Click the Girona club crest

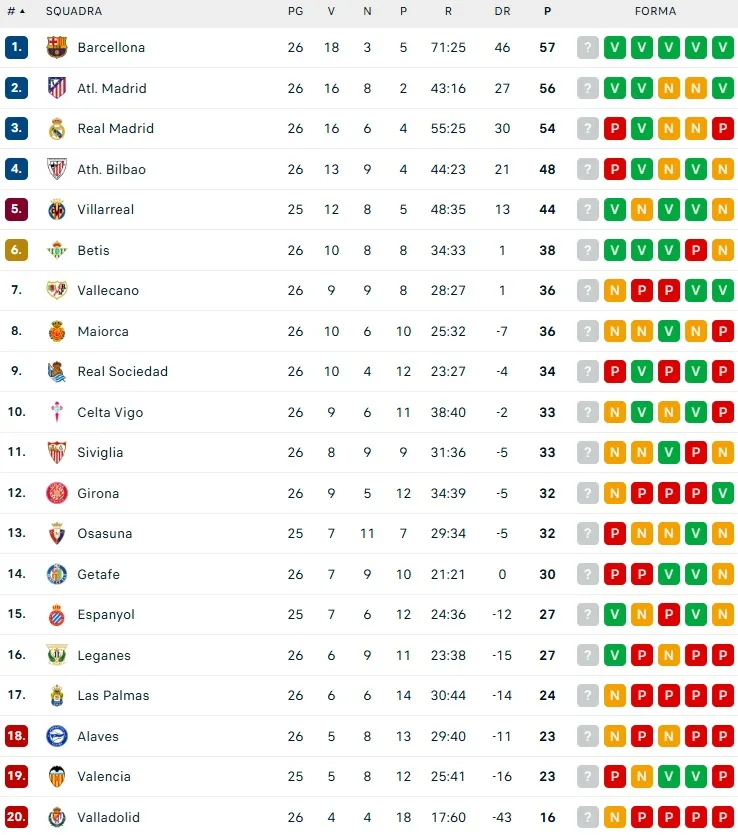click(x=57, y=493)
